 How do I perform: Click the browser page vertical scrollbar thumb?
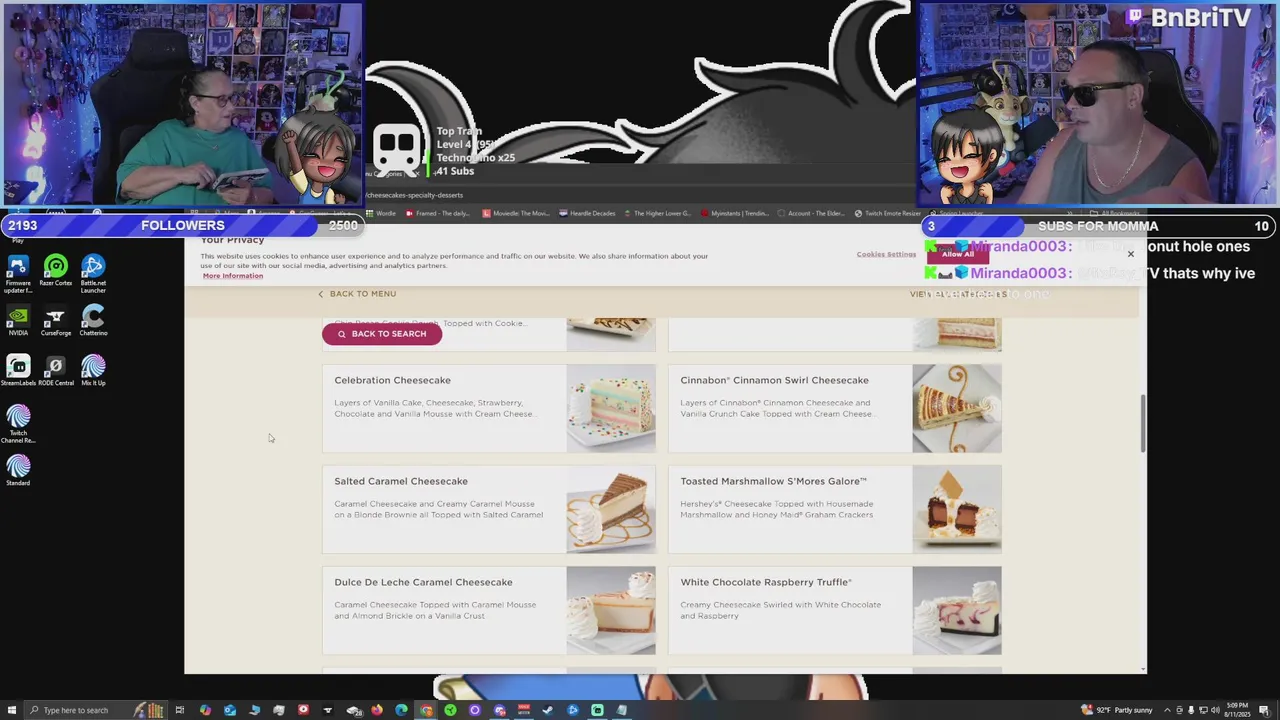click(x=1143, y=423)
